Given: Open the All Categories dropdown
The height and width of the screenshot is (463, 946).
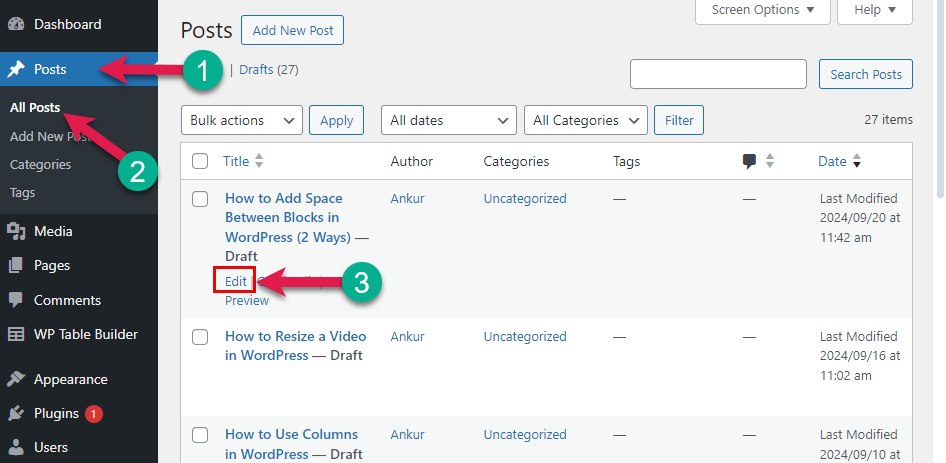Looking at the screenshot, I should coord(586,120).
